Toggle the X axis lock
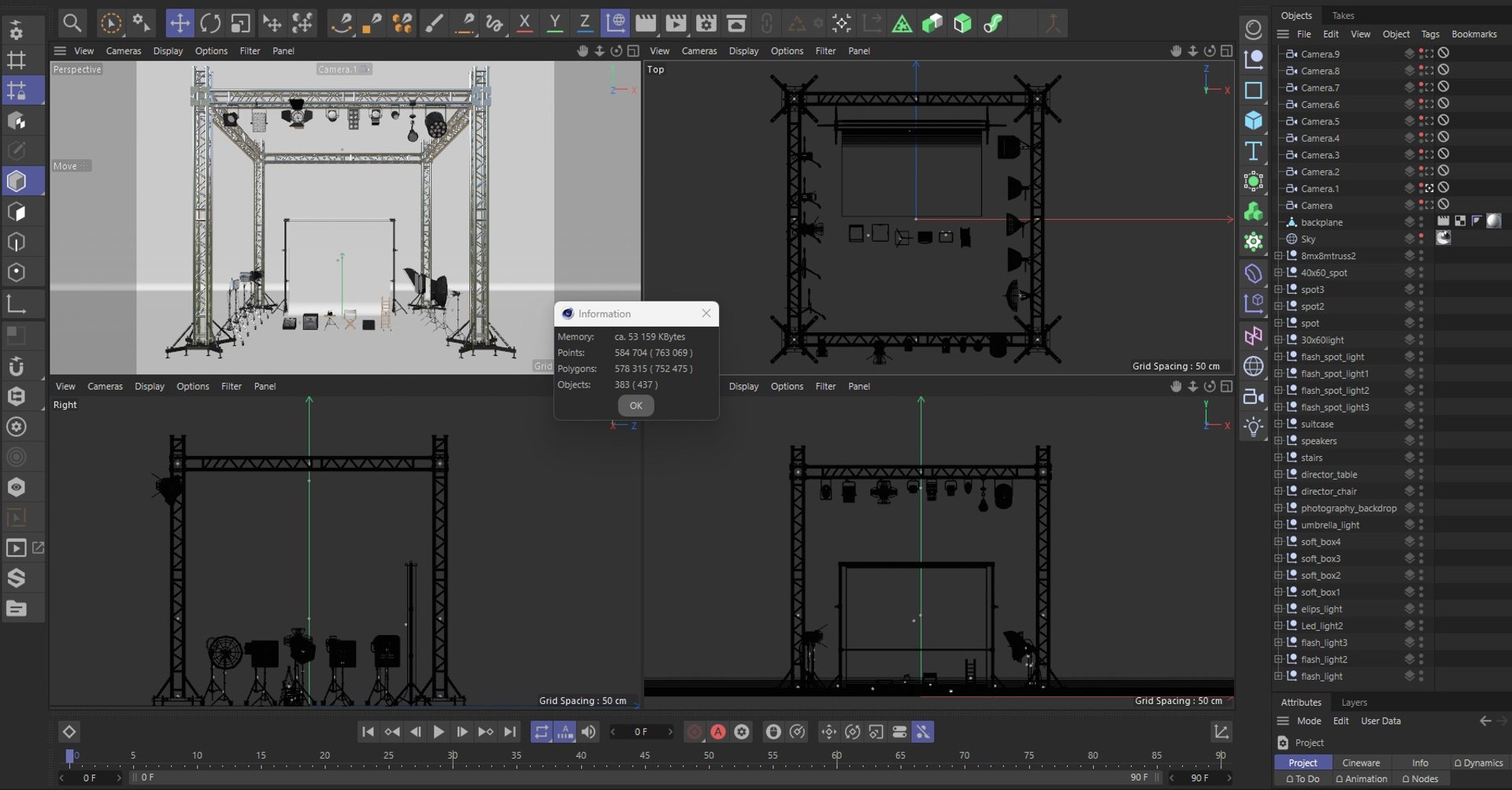This screenshot has height=790, width=1512. point(524,23)
